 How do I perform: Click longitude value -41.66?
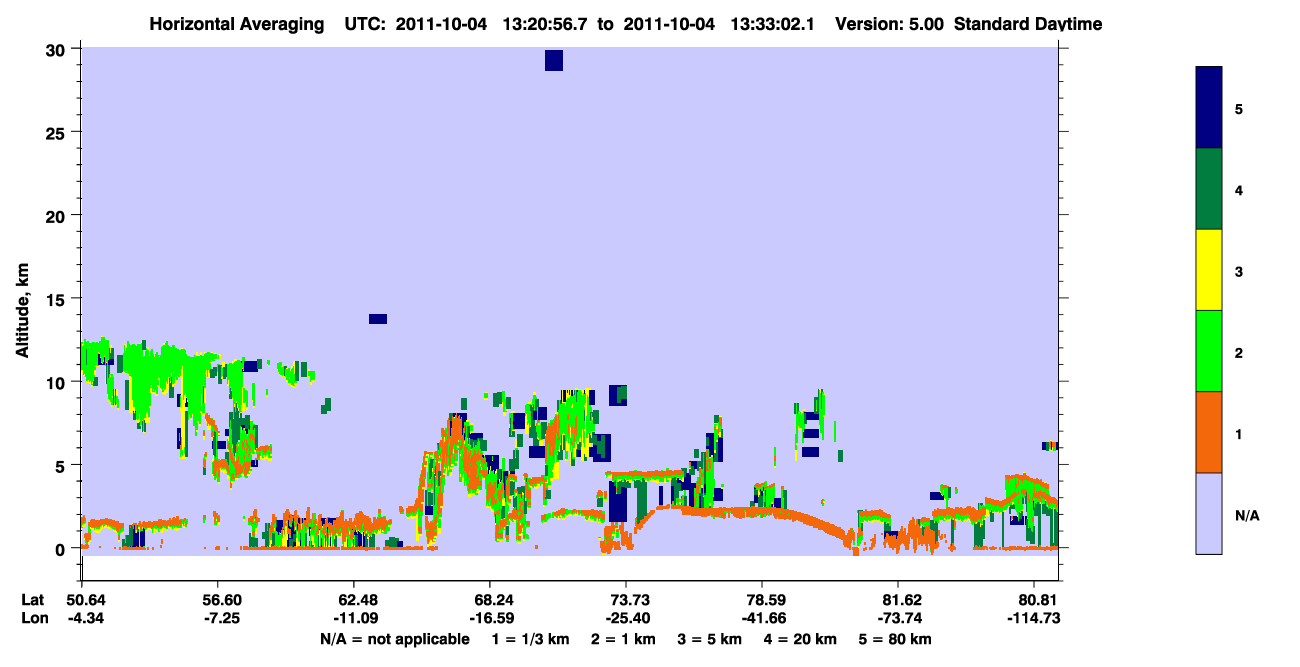point(762,619)
